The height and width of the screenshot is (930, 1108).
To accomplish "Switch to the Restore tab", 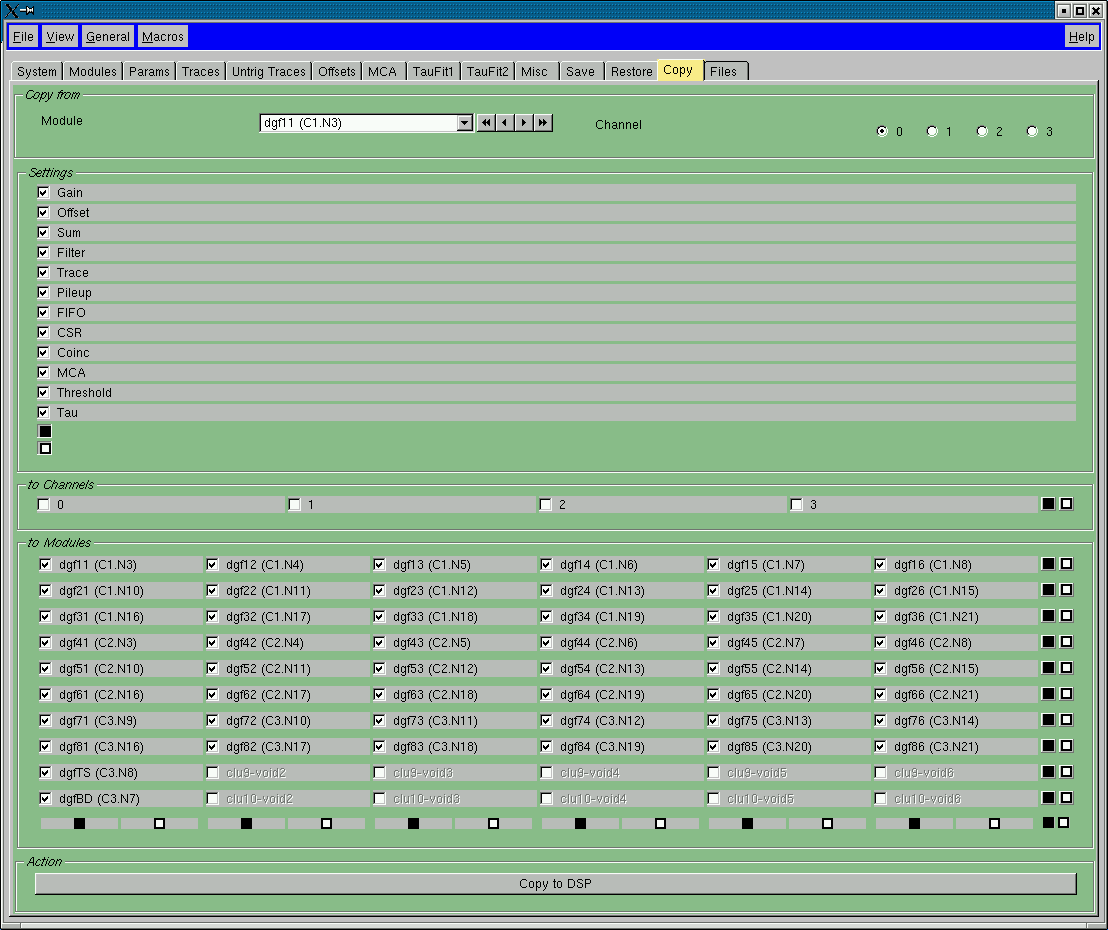I will tap(632, 71).
